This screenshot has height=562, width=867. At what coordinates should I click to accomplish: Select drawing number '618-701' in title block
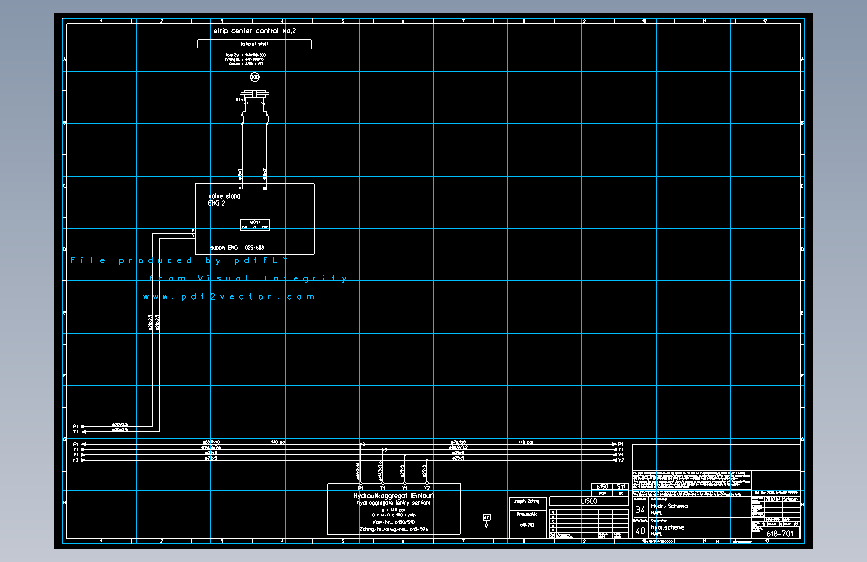point(780,534)
